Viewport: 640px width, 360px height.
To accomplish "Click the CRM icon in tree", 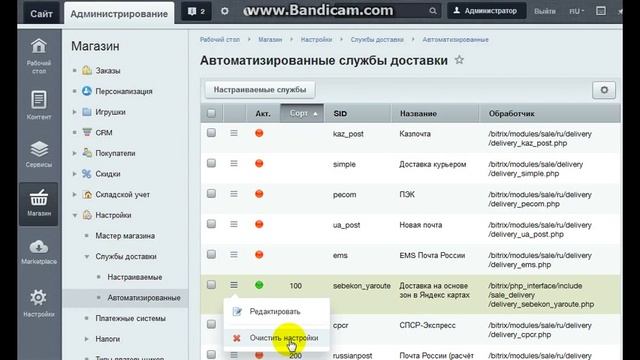I will point(87,132).
